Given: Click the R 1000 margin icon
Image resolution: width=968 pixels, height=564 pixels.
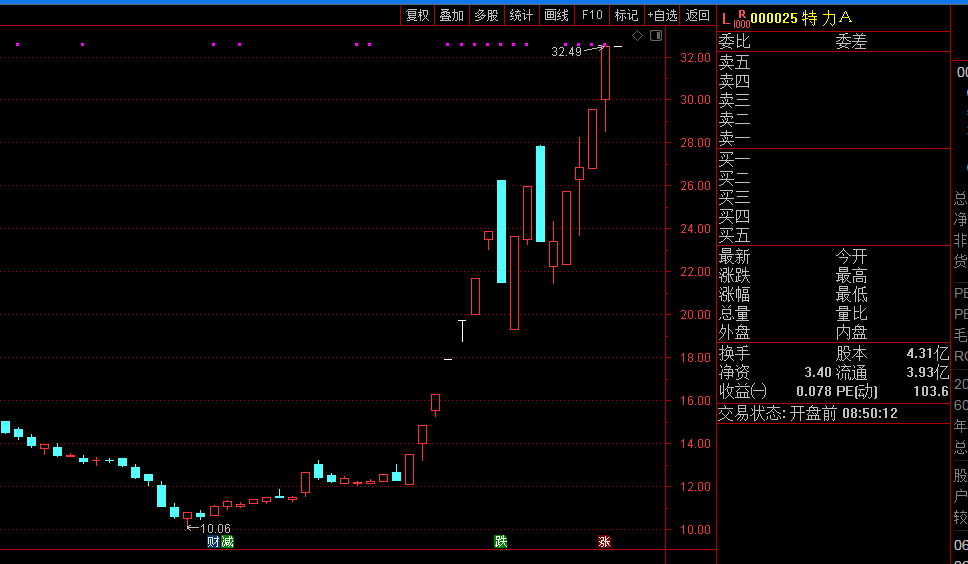Looking at the screenshot, I should pos(741,18).
